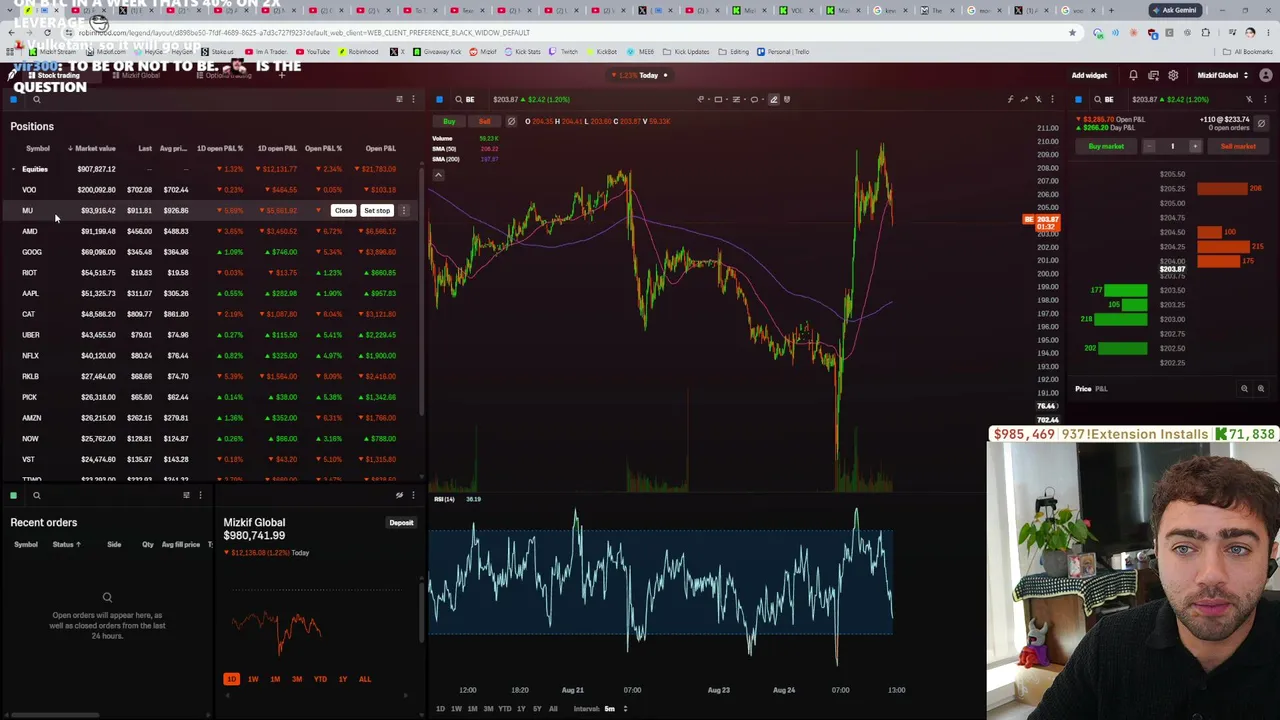Edit the ladder order quantity field

(x=1172, y=146)
